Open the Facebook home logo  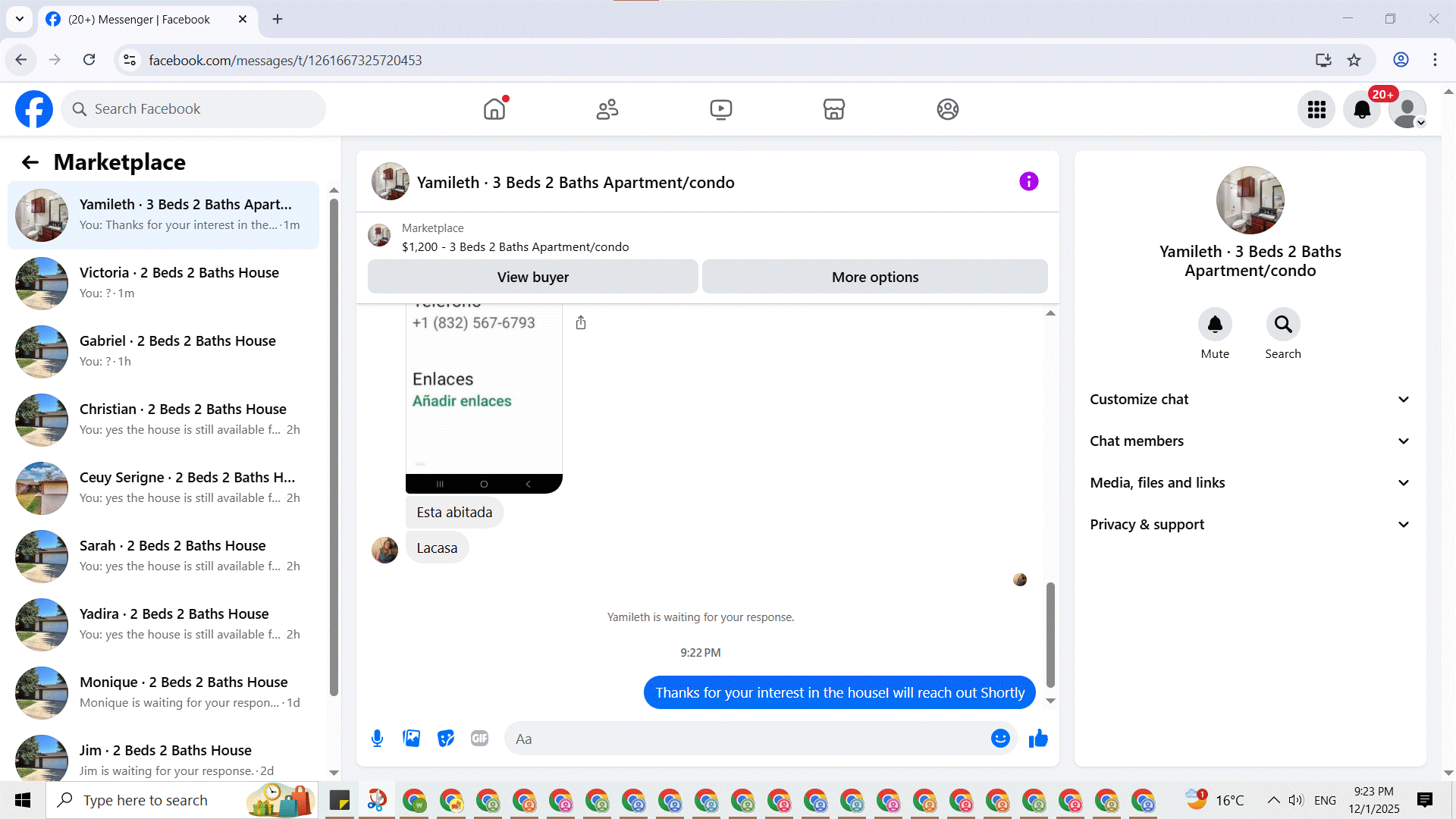click(x=34, y=109)
